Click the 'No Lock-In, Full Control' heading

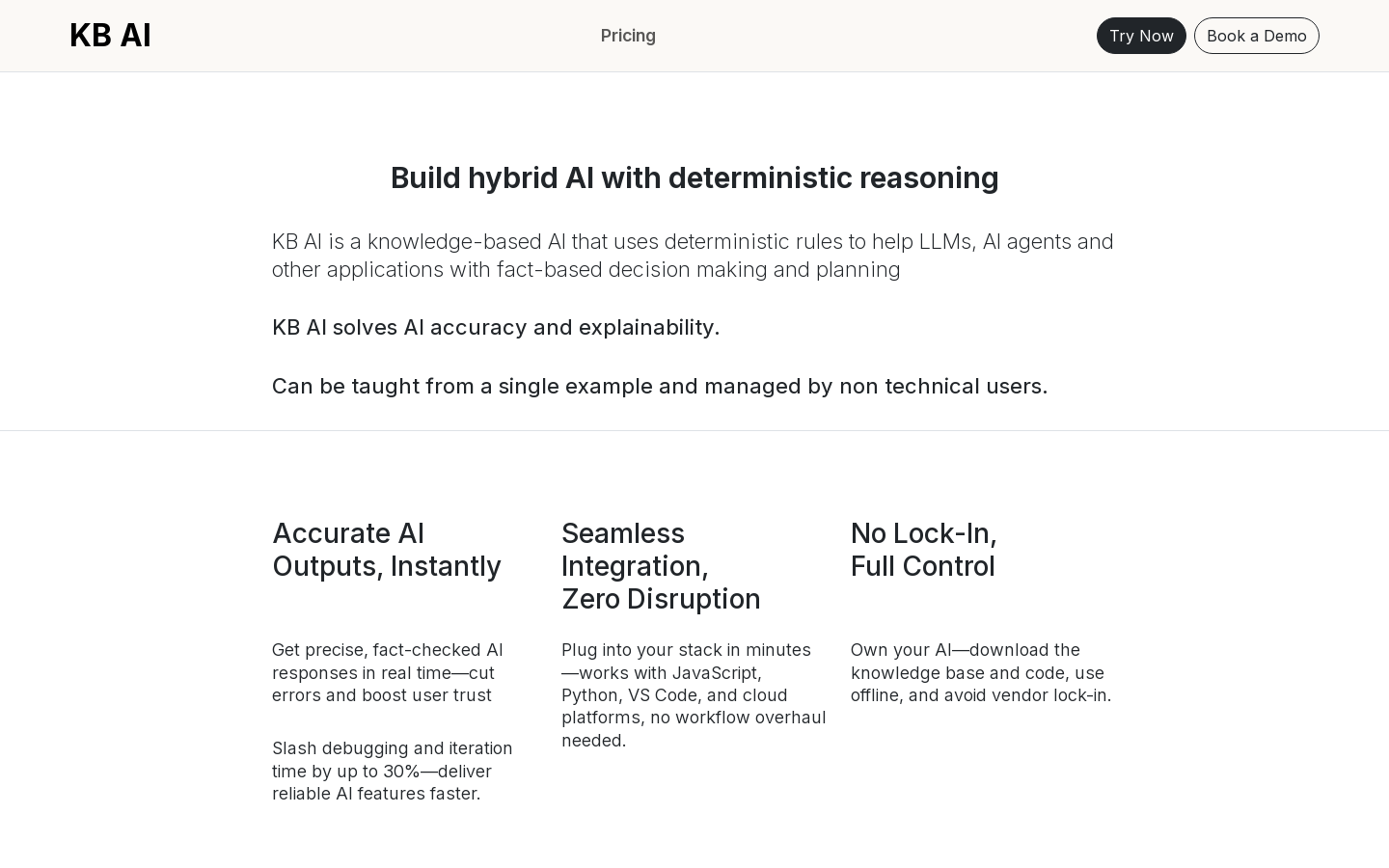tap(923, 550)
